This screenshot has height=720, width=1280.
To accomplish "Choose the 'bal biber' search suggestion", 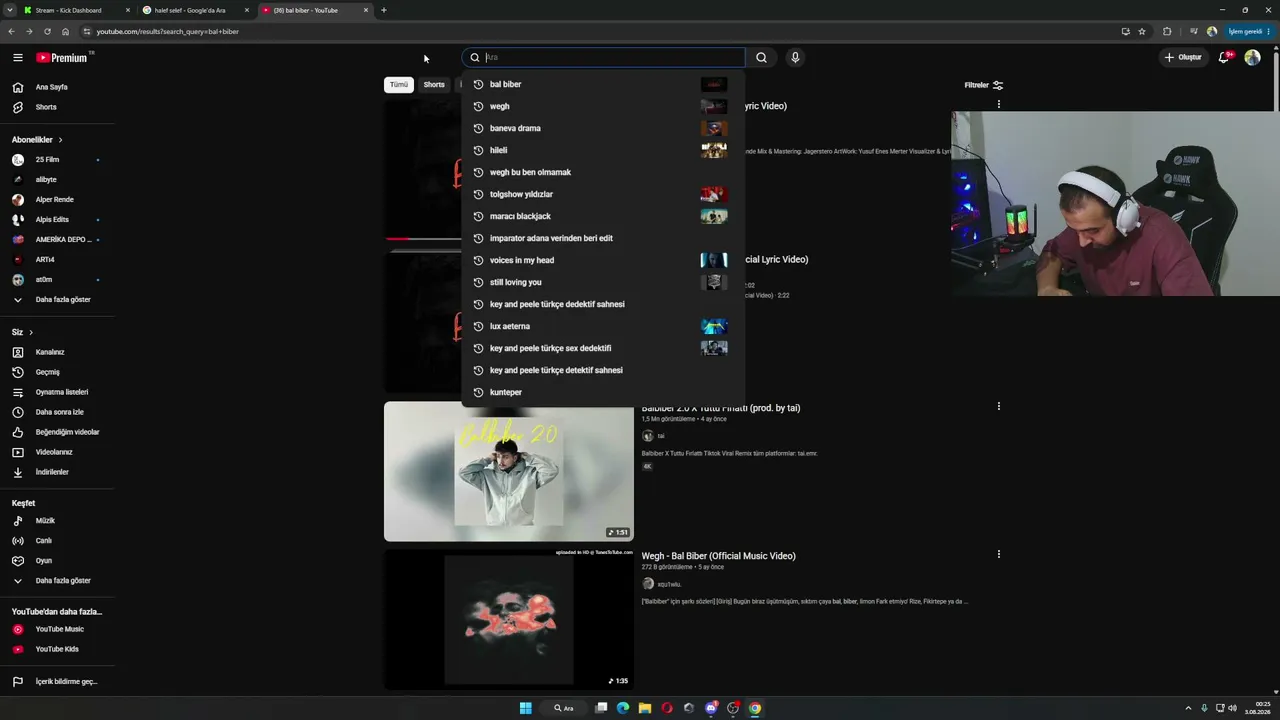I will click(603, 84).
